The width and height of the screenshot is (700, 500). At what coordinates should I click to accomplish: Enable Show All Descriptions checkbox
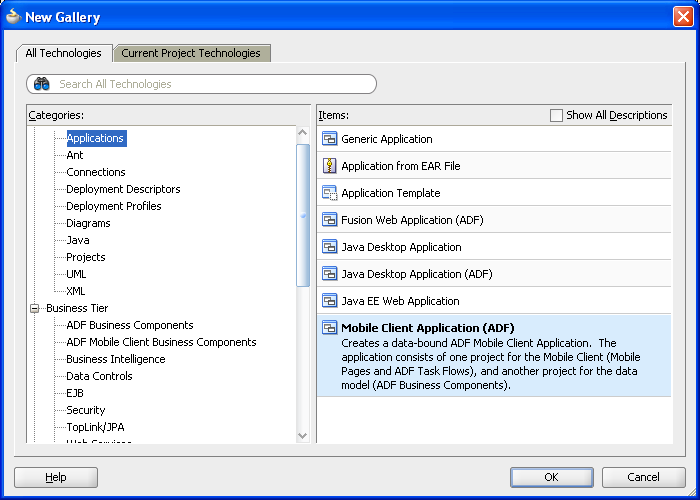(556, 115)
